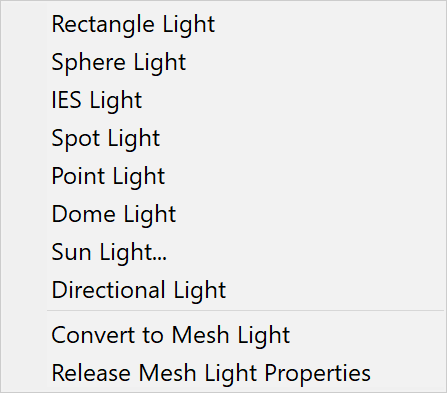
Task: Select the Dome Light entry
Action: [x=223, y=214]
